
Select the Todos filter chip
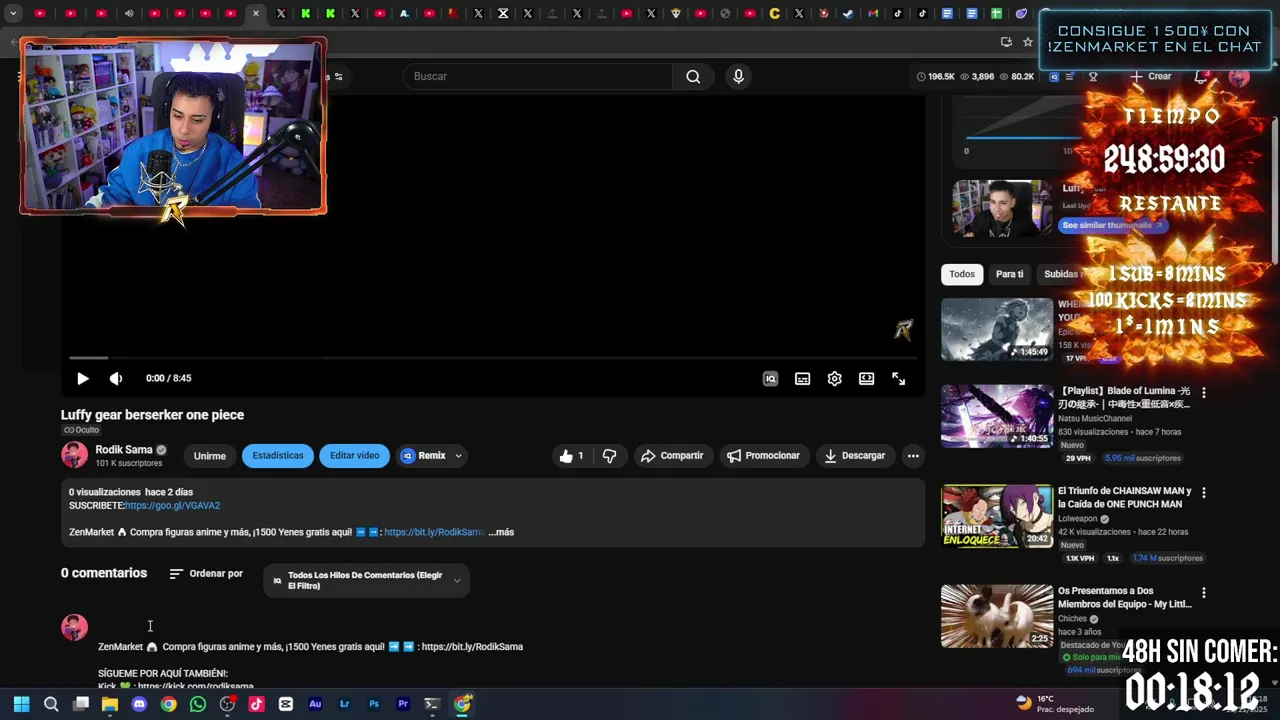962,274
